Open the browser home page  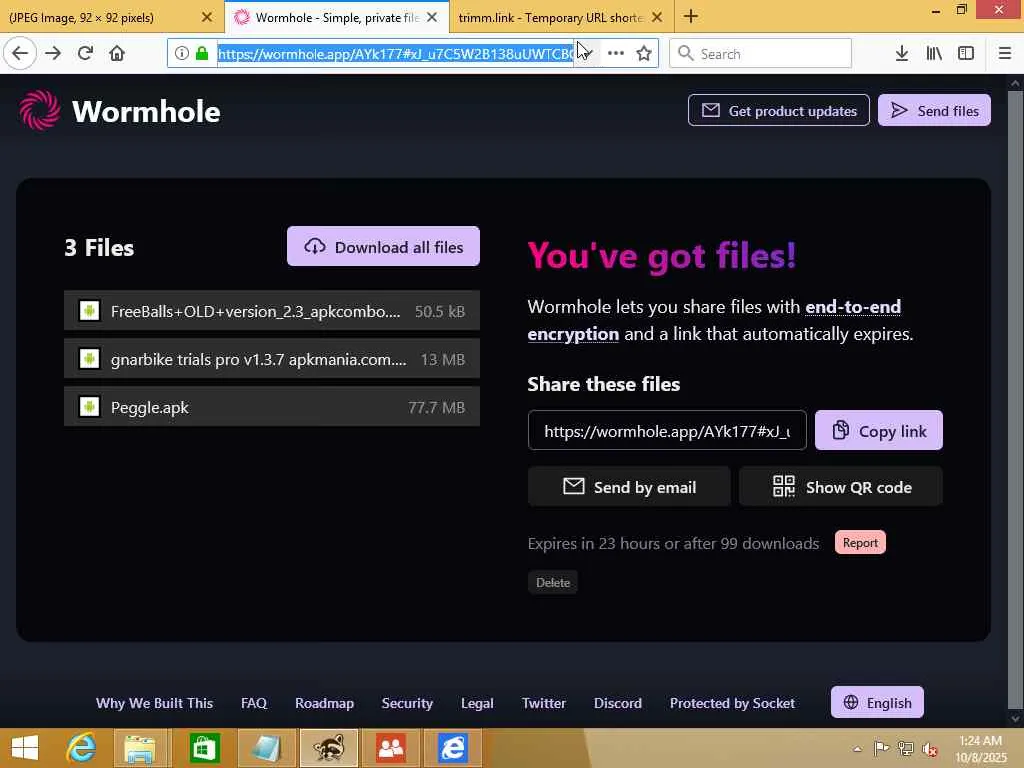click(x=117, y=53)
